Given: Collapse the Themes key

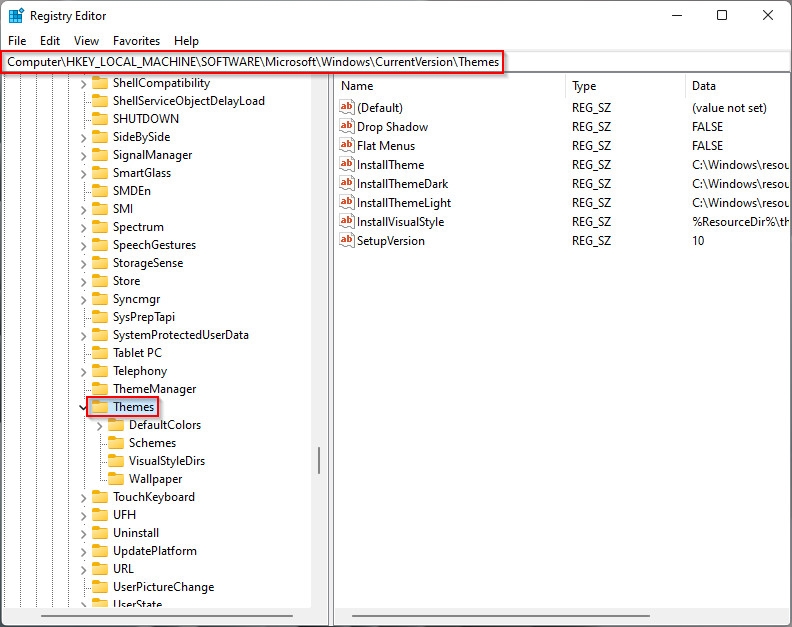Looking at the screenshot, I should tap(83, 407).
